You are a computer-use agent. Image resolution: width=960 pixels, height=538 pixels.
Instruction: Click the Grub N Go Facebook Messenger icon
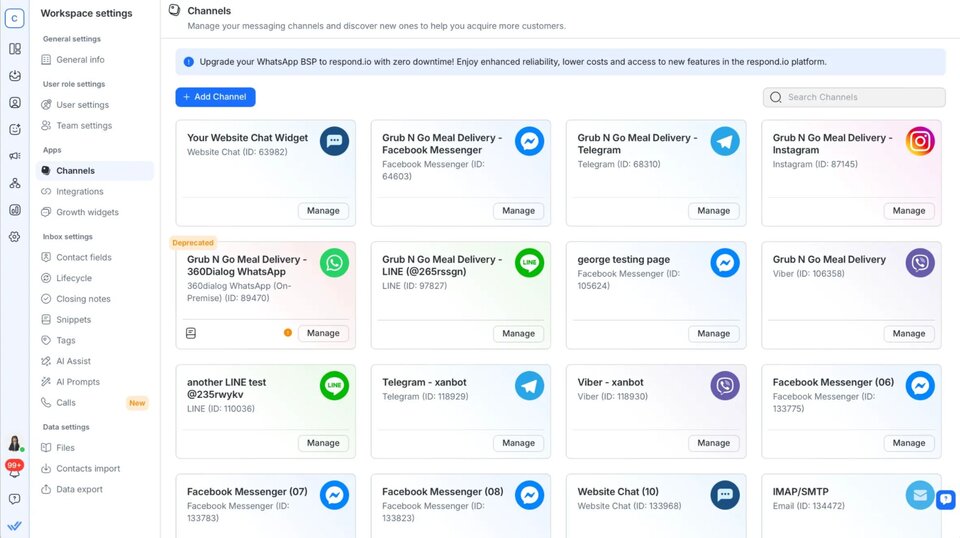[530, 141]
